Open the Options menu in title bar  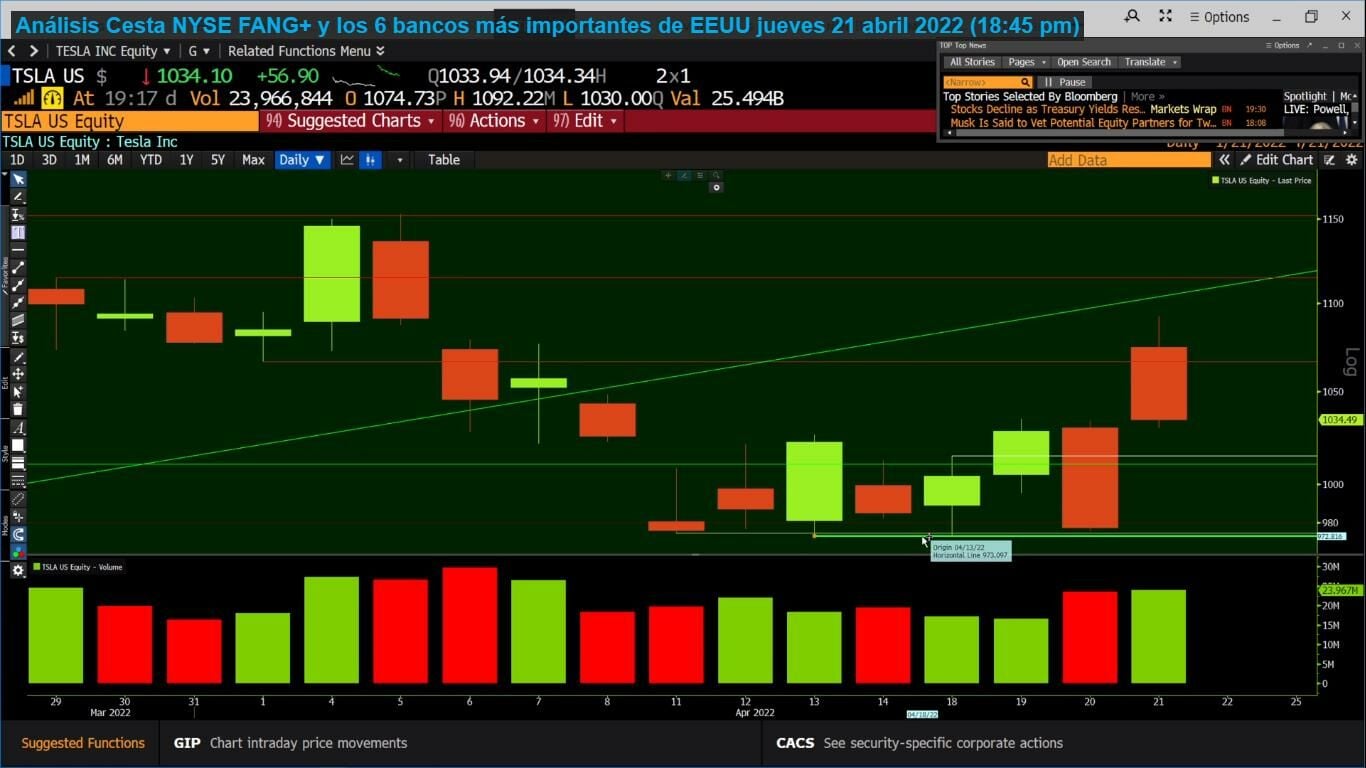(x=1219, y=17)
